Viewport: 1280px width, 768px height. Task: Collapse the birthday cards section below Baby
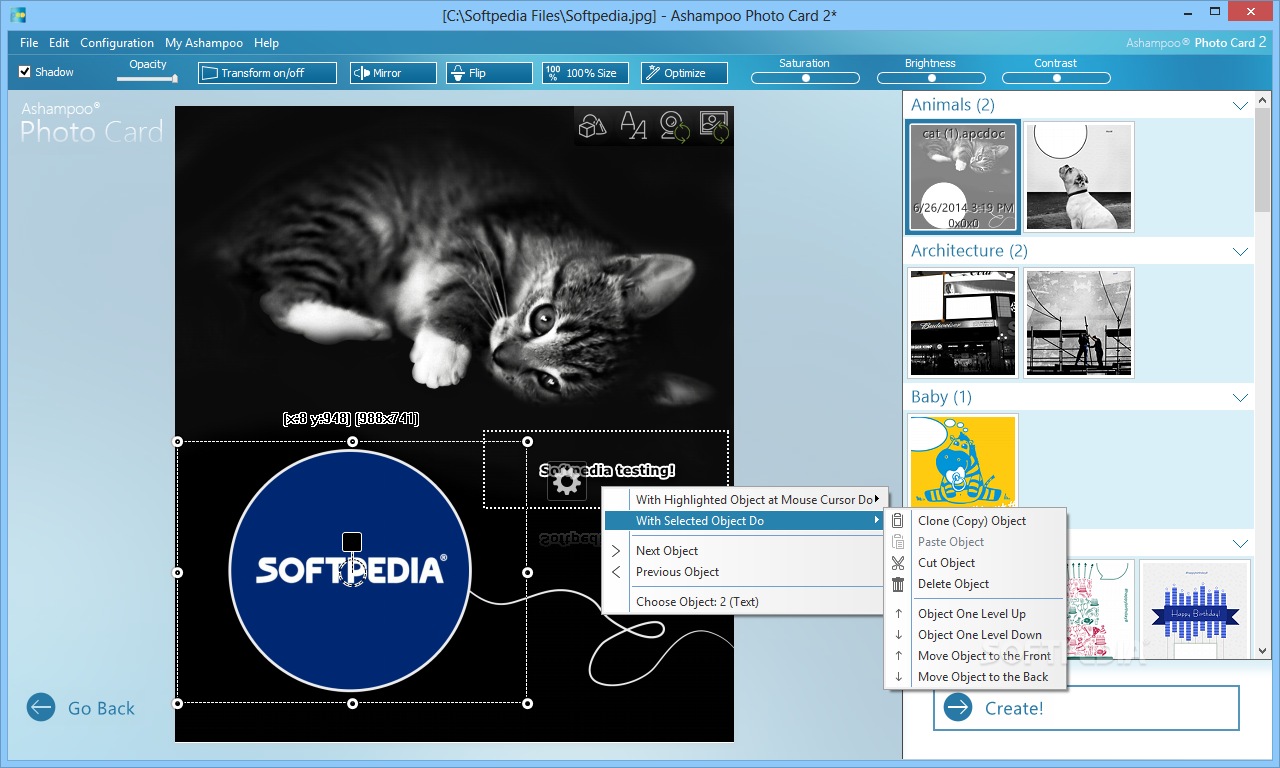coord(1240,544)
